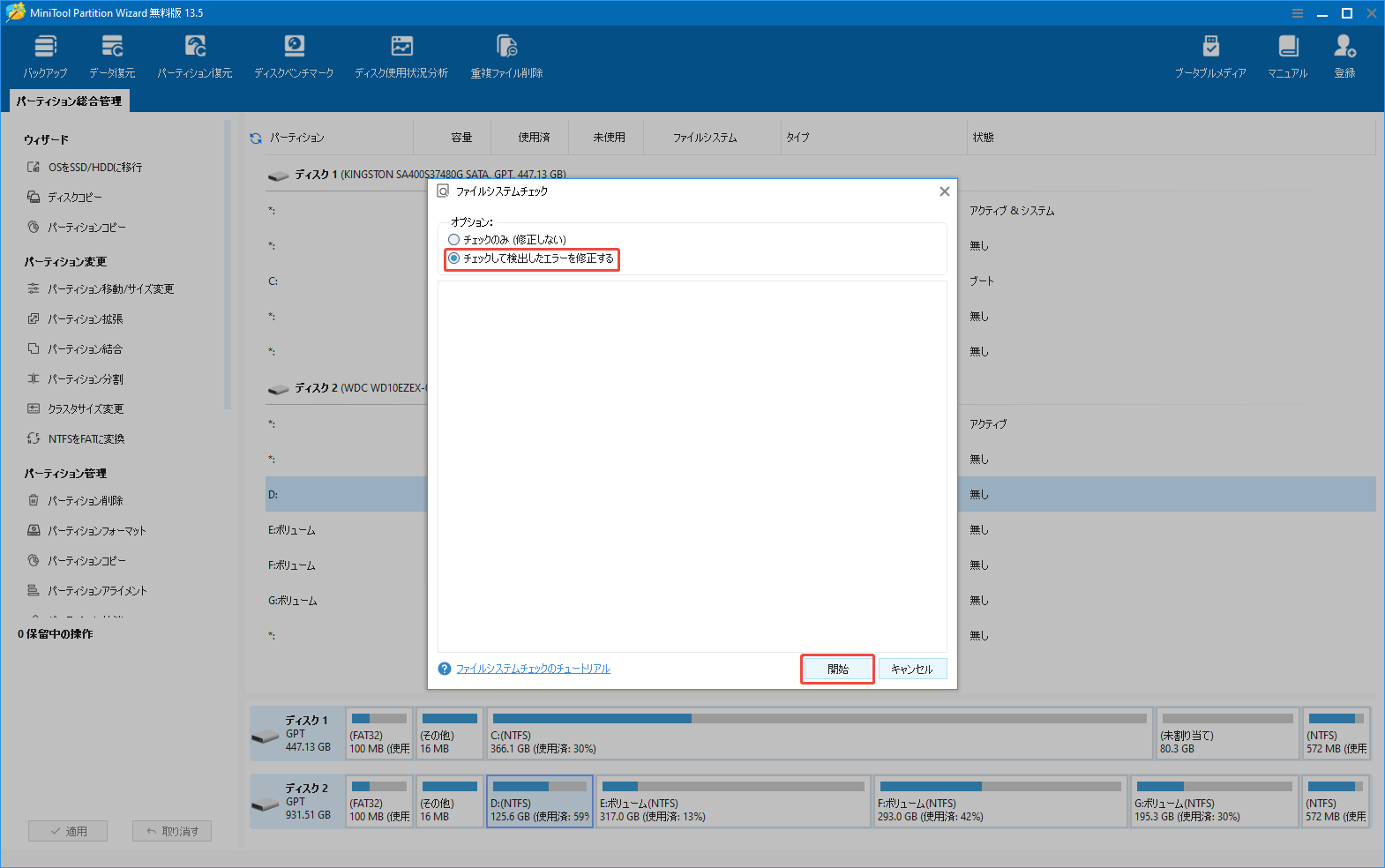Screen dimensions: 1385x868
Task: Click the ディスク 1 drive icon in disk map
Action: (265, 737)
